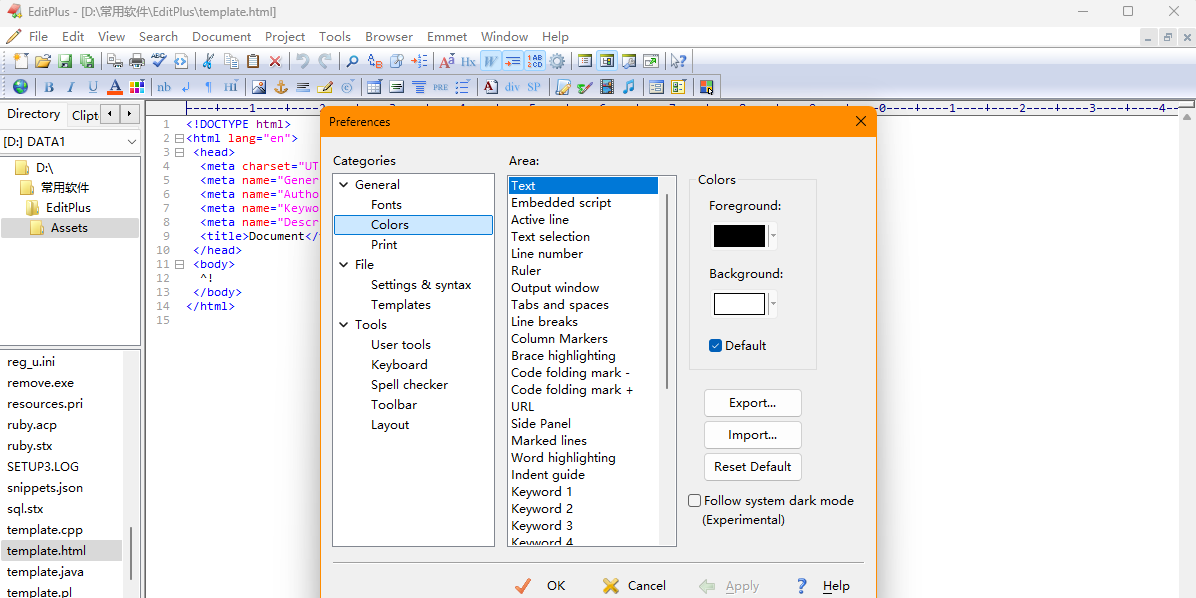Screen dimensions: 1196x598
Task: Click the Cancel button
Action: 634,586
